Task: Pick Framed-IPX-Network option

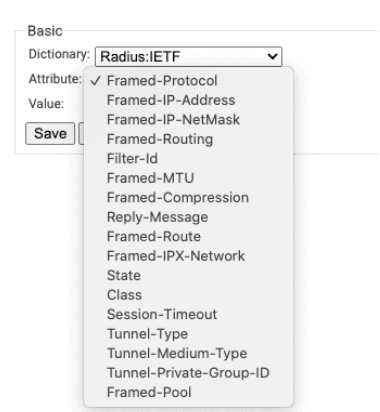Action: click(189, 256)
